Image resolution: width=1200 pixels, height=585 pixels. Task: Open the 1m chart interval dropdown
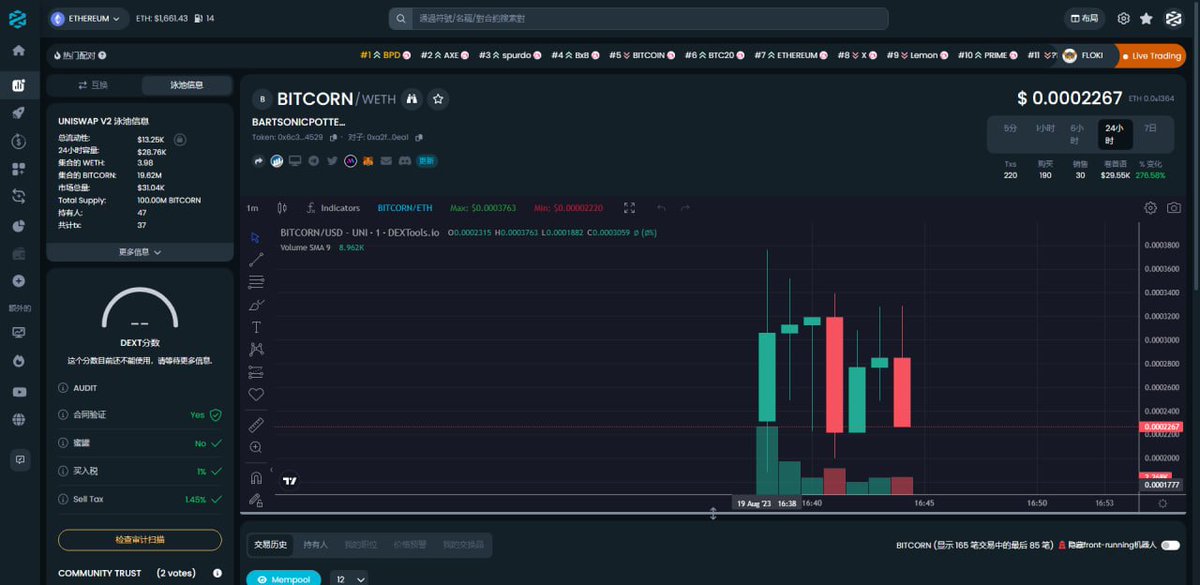point(252,208)
